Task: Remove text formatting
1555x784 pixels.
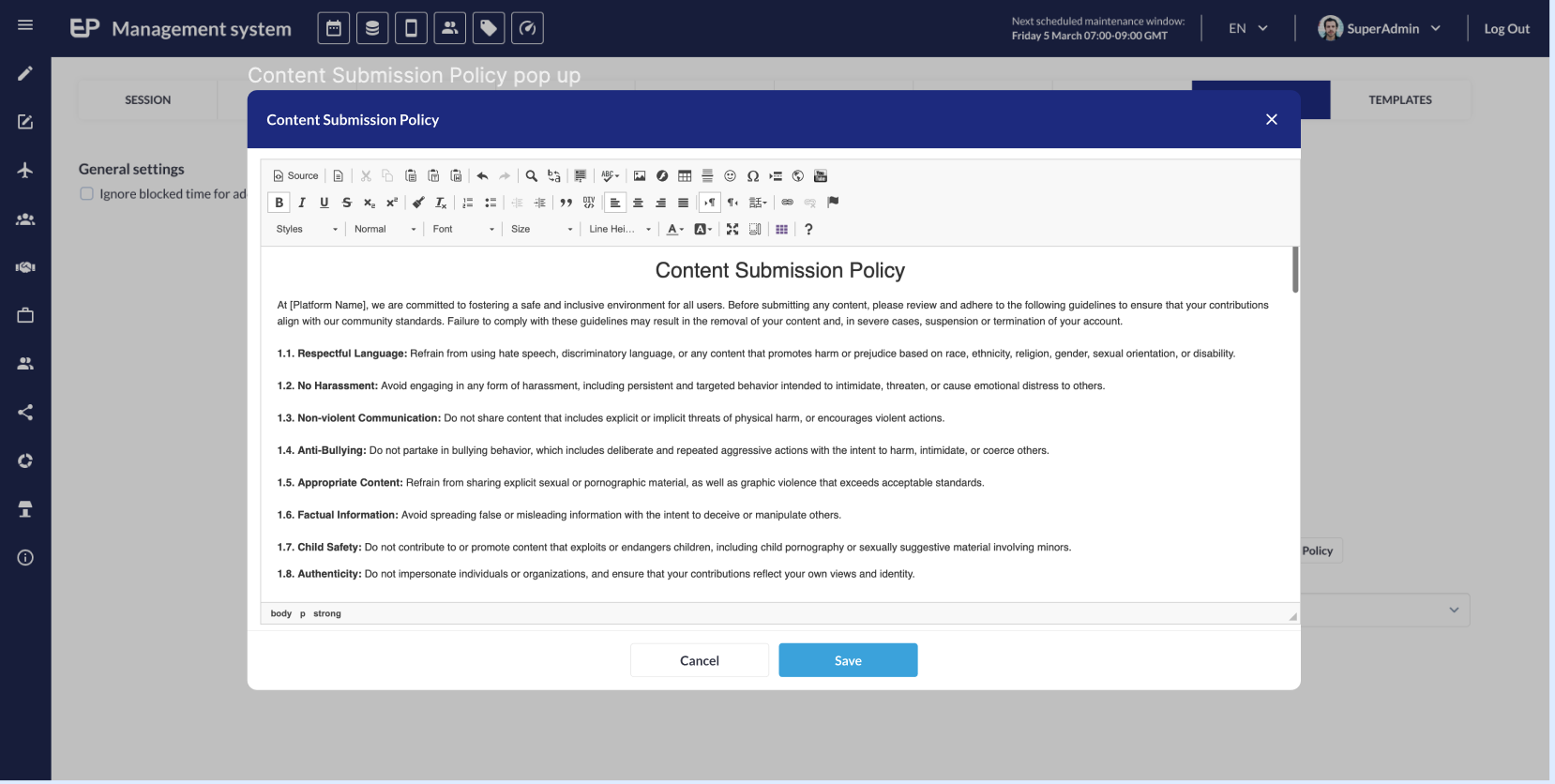Action: [x=441, y=203]
